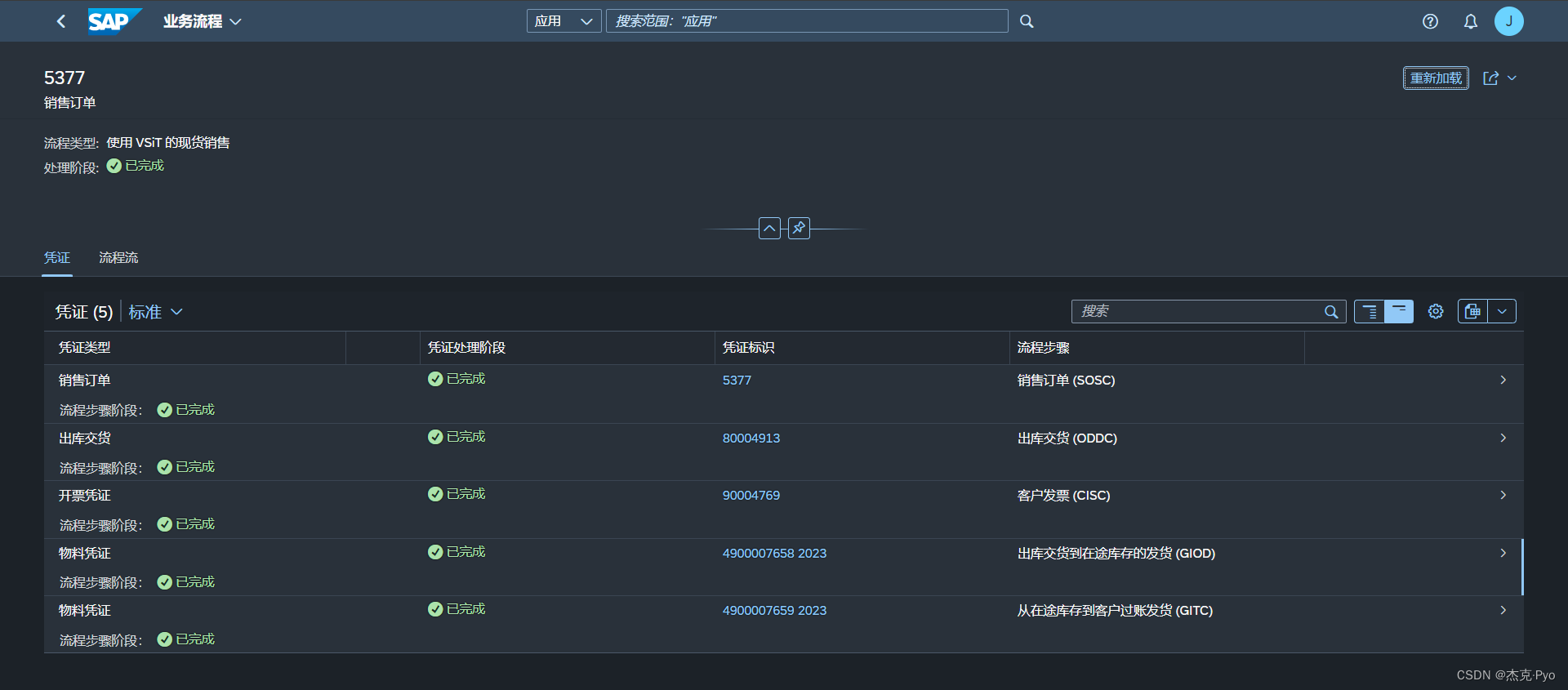Navigate via the 出库交货 (ODDC) row arrow
The image size is (1568, 690).
click(x=1503, y=438)
